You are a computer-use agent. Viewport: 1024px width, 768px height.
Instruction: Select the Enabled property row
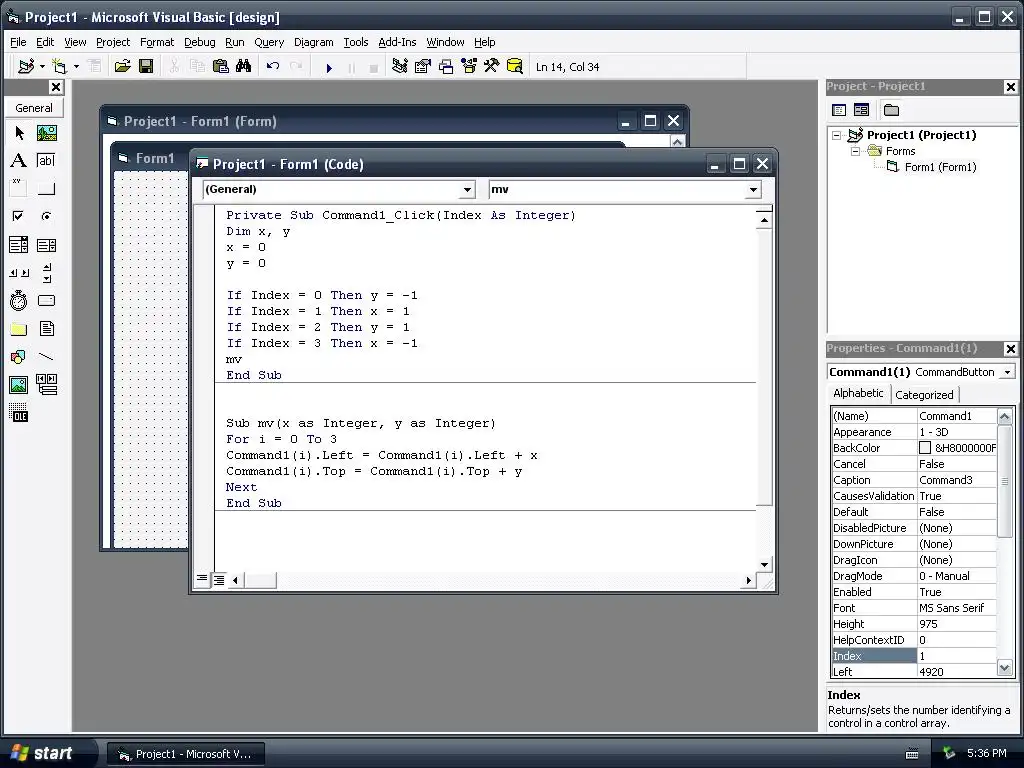tap(914, 592)
